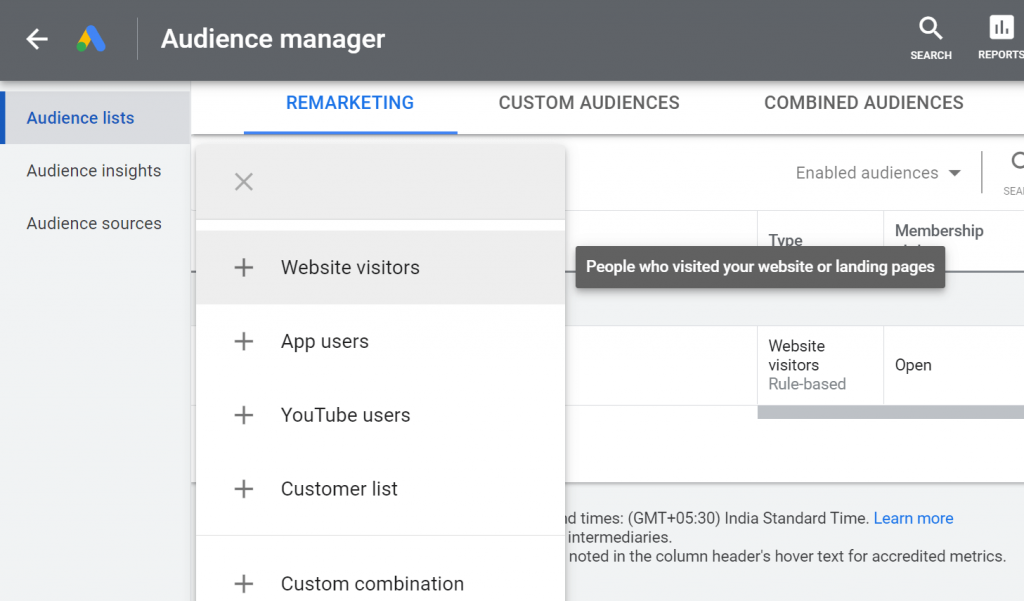The image size is (1024, 601).
Task: Click plus icon beside YouTube users
Action: tap(244, 415)
